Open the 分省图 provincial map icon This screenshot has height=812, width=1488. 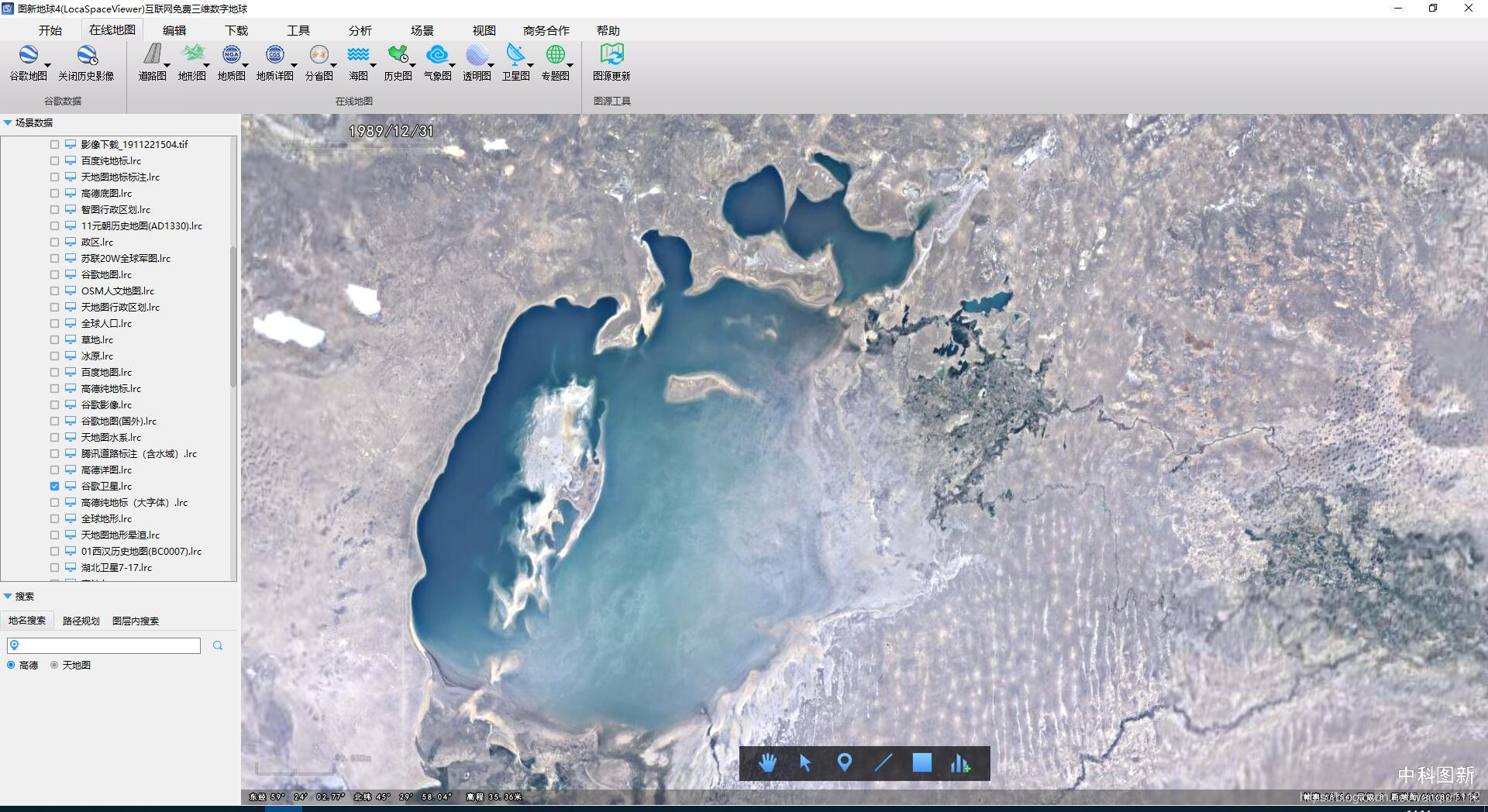[319, 54]
